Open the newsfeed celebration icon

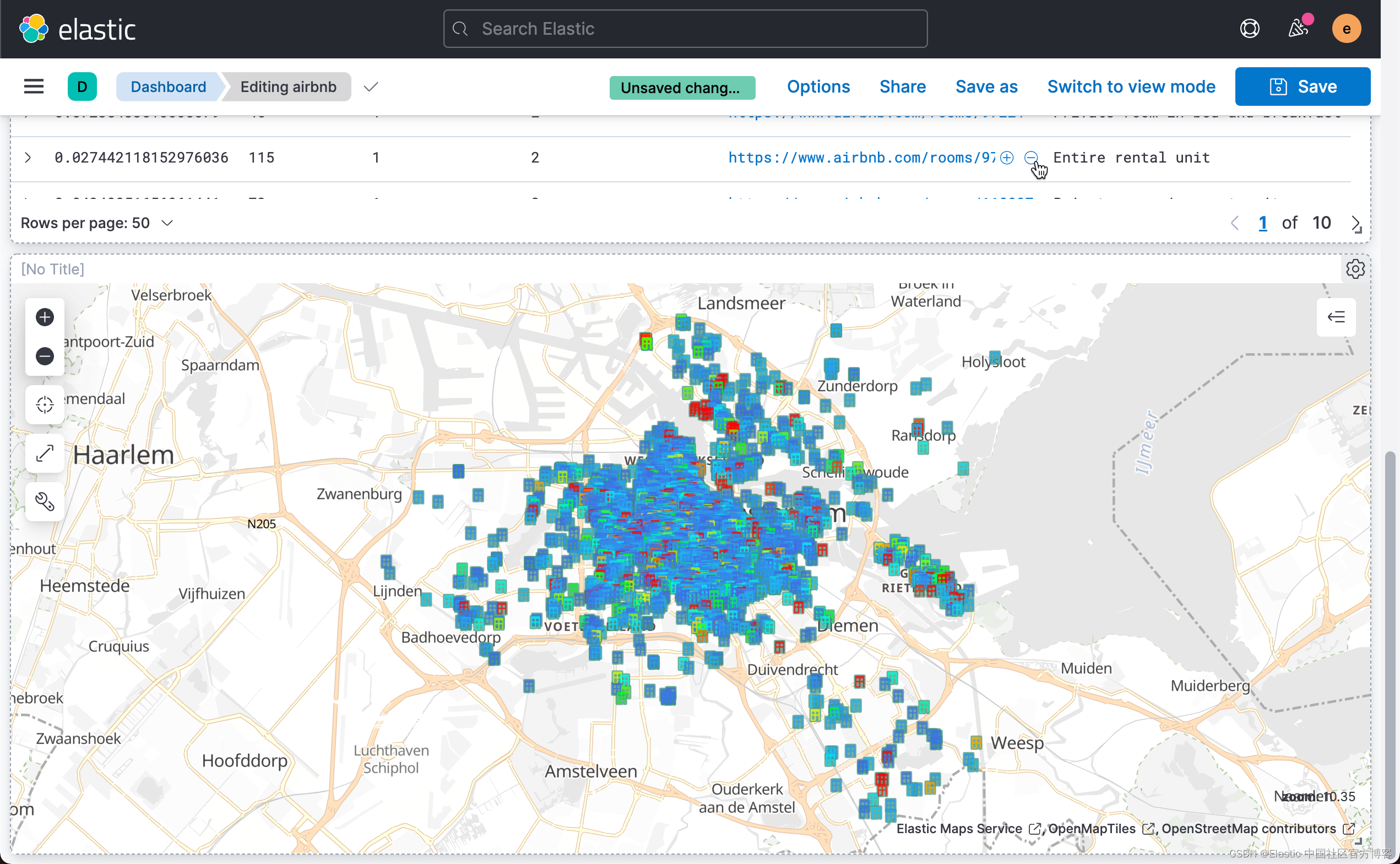1298,29
